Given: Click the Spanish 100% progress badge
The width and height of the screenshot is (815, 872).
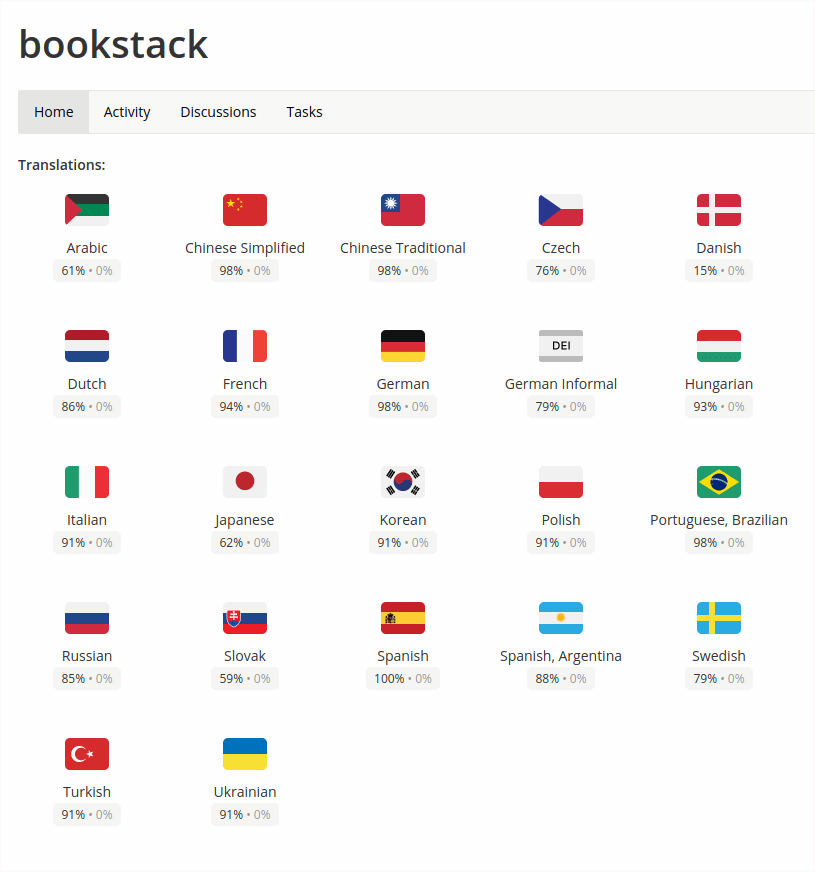Looking at the screenshot, I should [402, 678].
